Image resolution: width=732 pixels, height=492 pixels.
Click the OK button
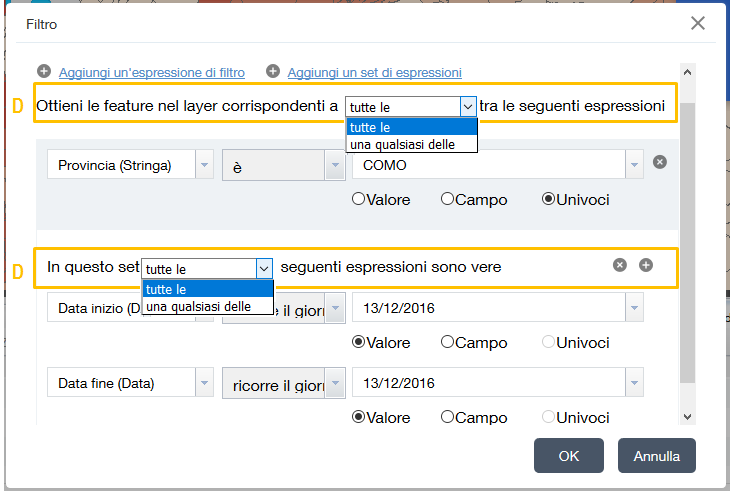568,456
